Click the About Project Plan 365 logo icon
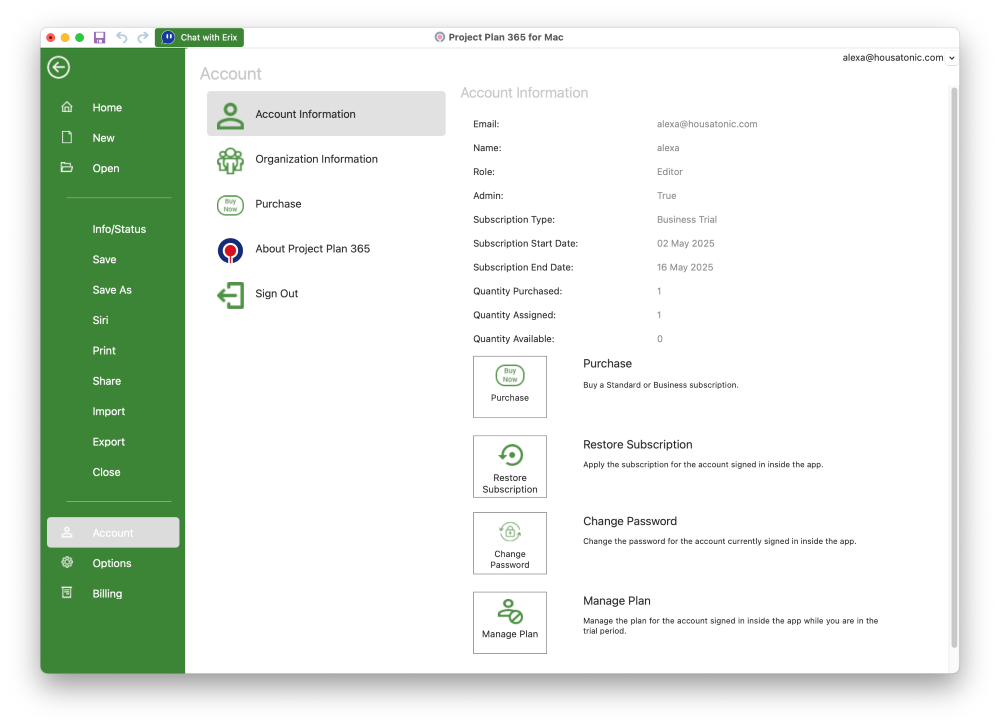This screenshot has width=1000, height=727. 230,250
